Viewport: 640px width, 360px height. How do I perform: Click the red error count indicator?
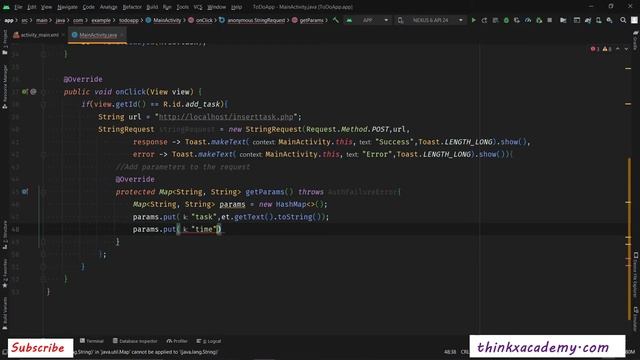(594, 49)
